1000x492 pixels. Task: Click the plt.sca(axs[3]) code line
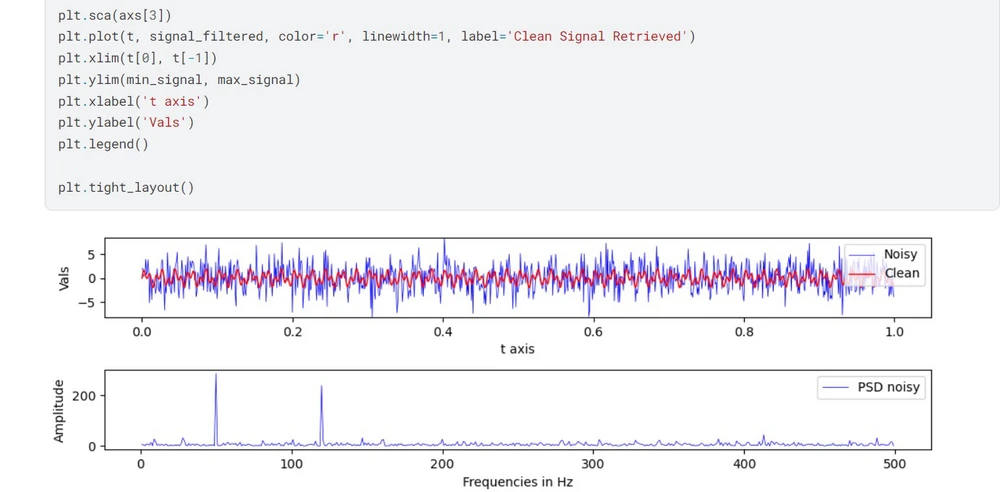114,15
